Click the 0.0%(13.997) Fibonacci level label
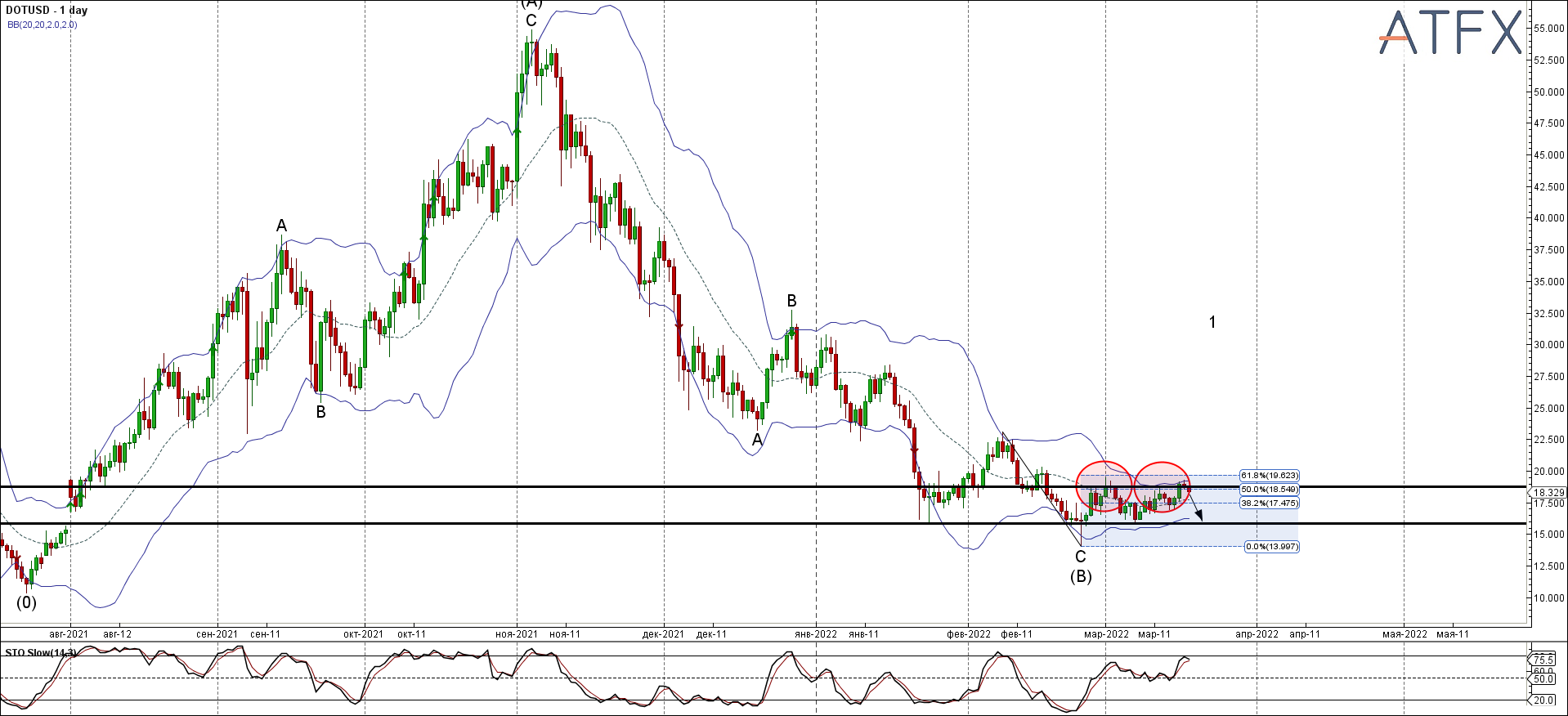 (1271, 546)
